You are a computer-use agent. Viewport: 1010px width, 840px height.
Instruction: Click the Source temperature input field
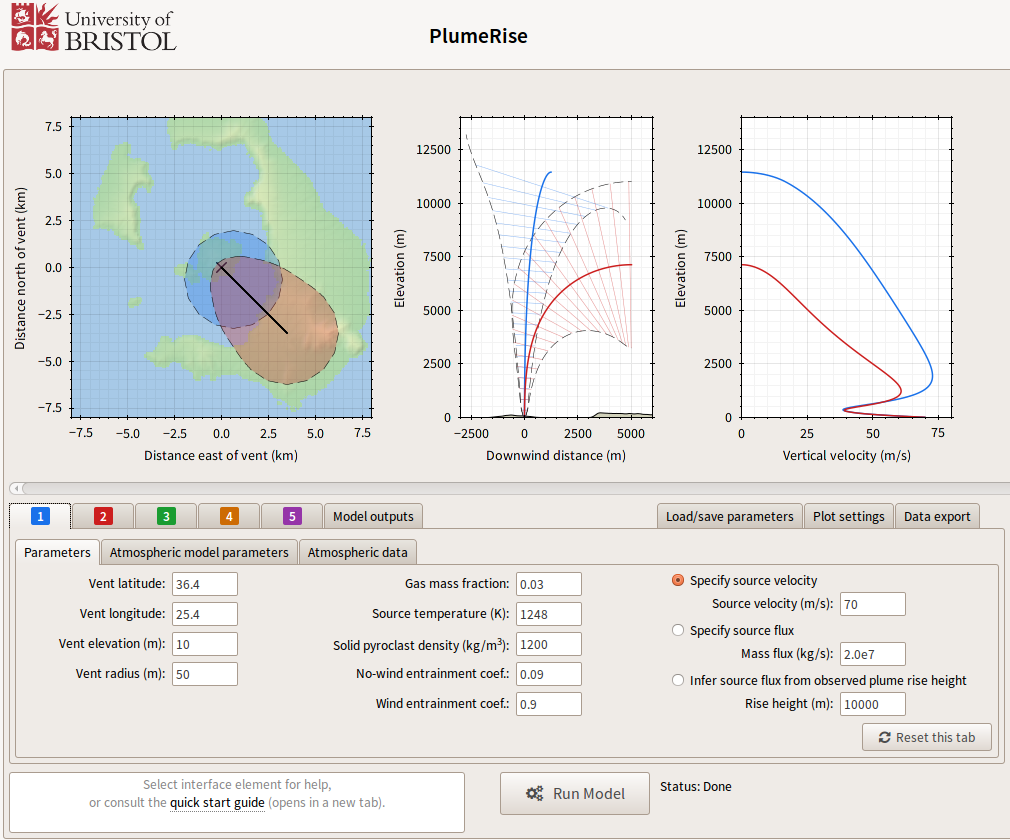click(548, 614)
